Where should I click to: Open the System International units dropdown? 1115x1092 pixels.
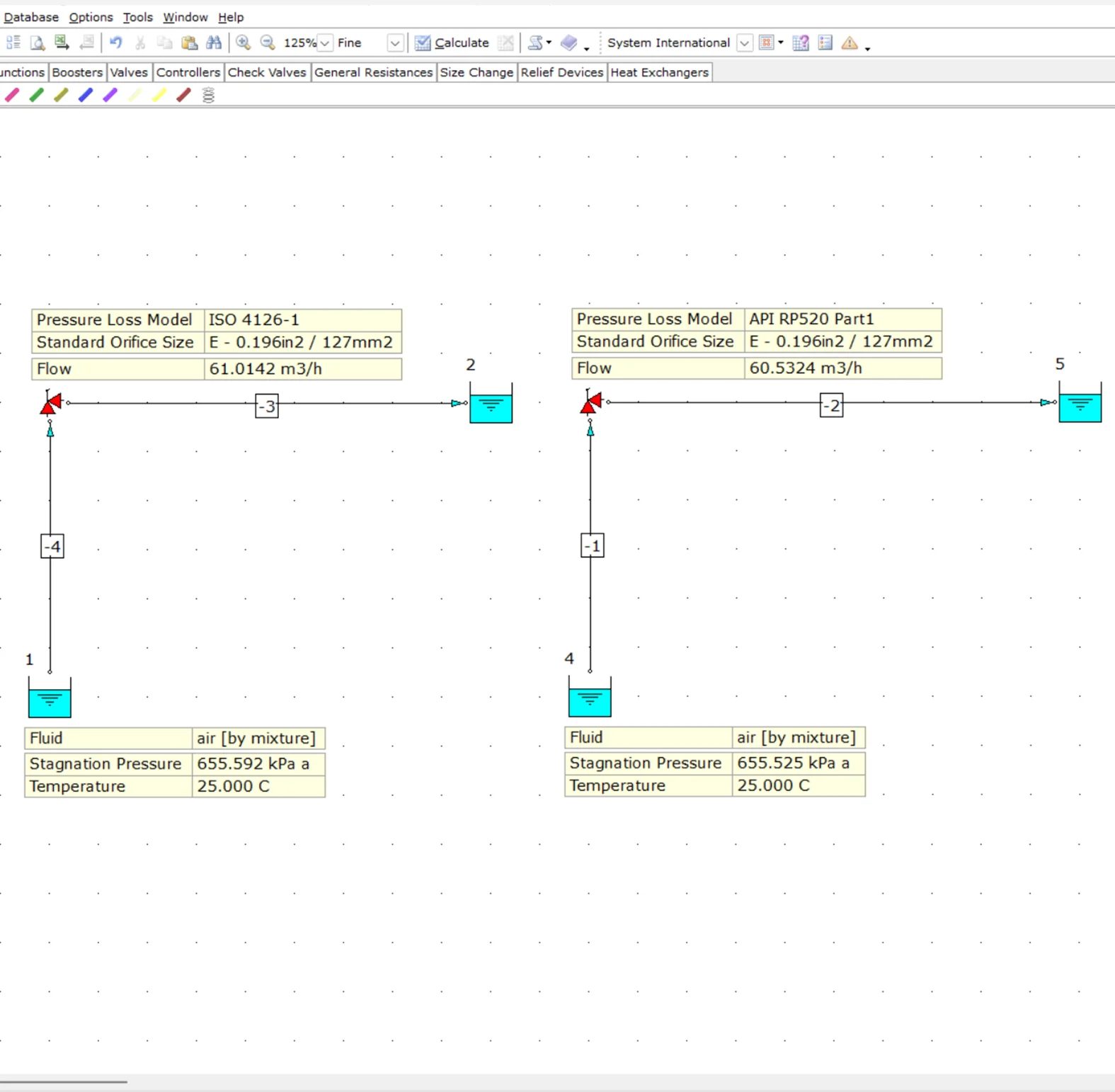[x=744, y=43]
